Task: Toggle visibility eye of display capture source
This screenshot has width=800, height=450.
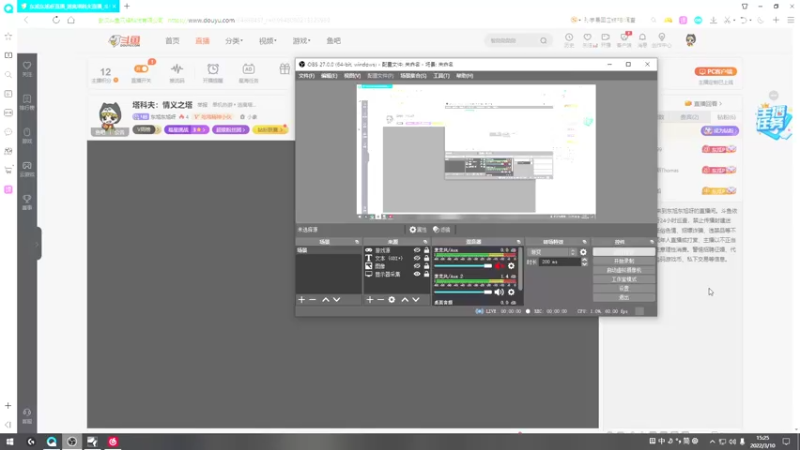Action: [x=417, y=274]
